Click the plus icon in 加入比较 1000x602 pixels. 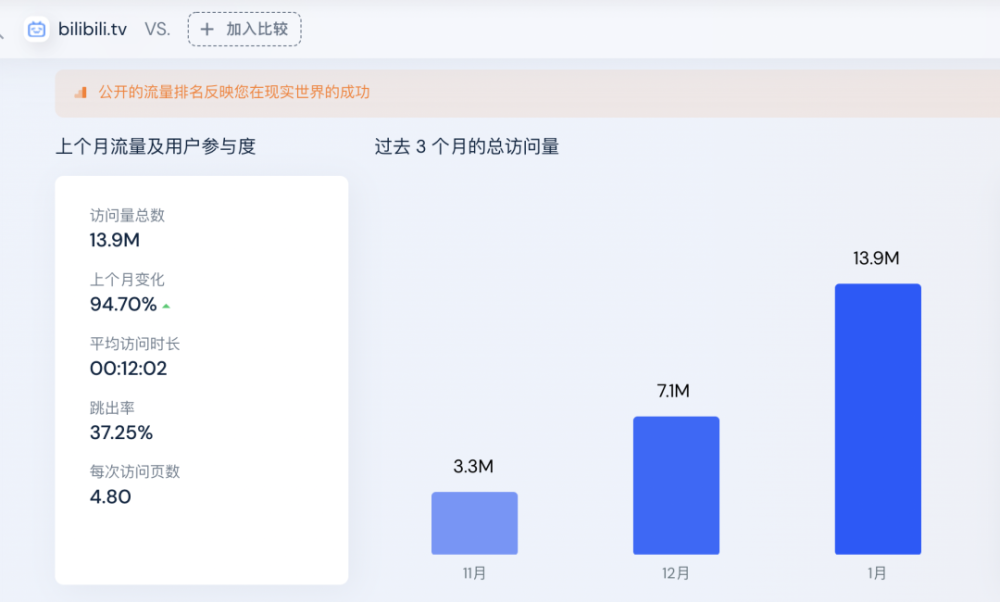coord(207,29)
